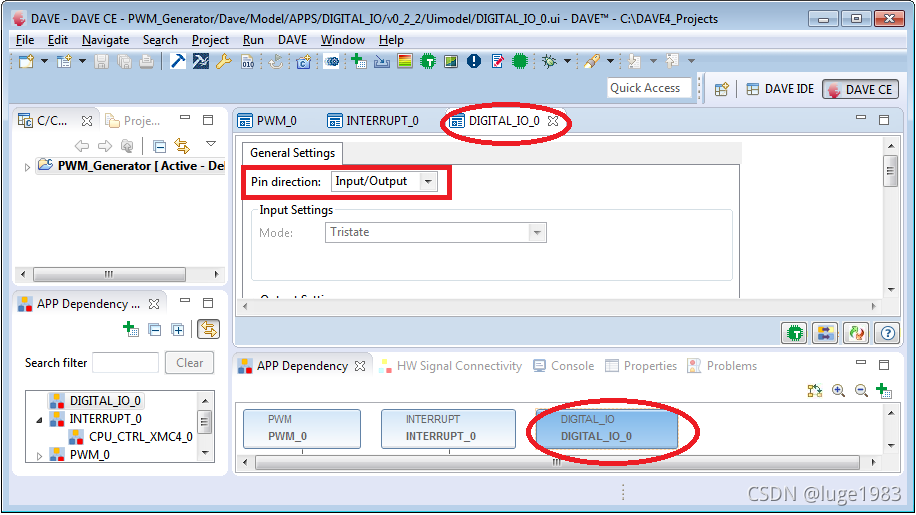
Task: Open the Navigate menu
Action: tap(106, 40)
